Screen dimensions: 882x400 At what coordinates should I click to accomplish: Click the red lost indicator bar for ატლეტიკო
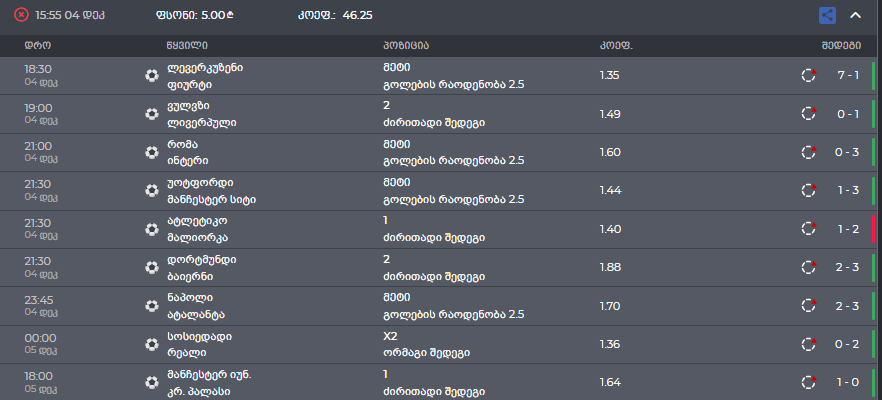click(872, 229)
